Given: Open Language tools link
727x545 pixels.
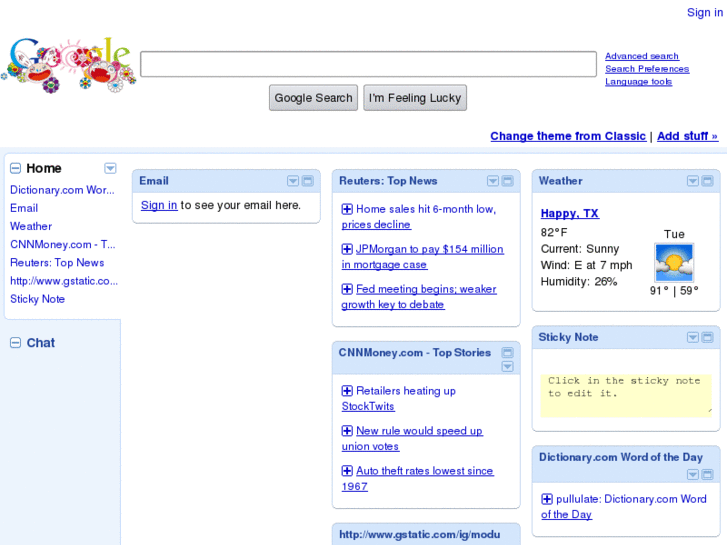Looking at the screenshot, I should point(638,82).
